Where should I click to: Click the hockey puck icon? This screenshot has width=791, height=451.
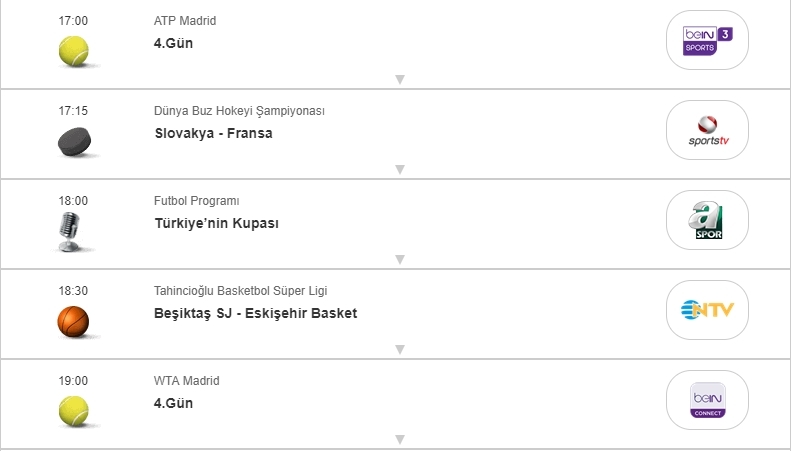[x=73, y=142]
